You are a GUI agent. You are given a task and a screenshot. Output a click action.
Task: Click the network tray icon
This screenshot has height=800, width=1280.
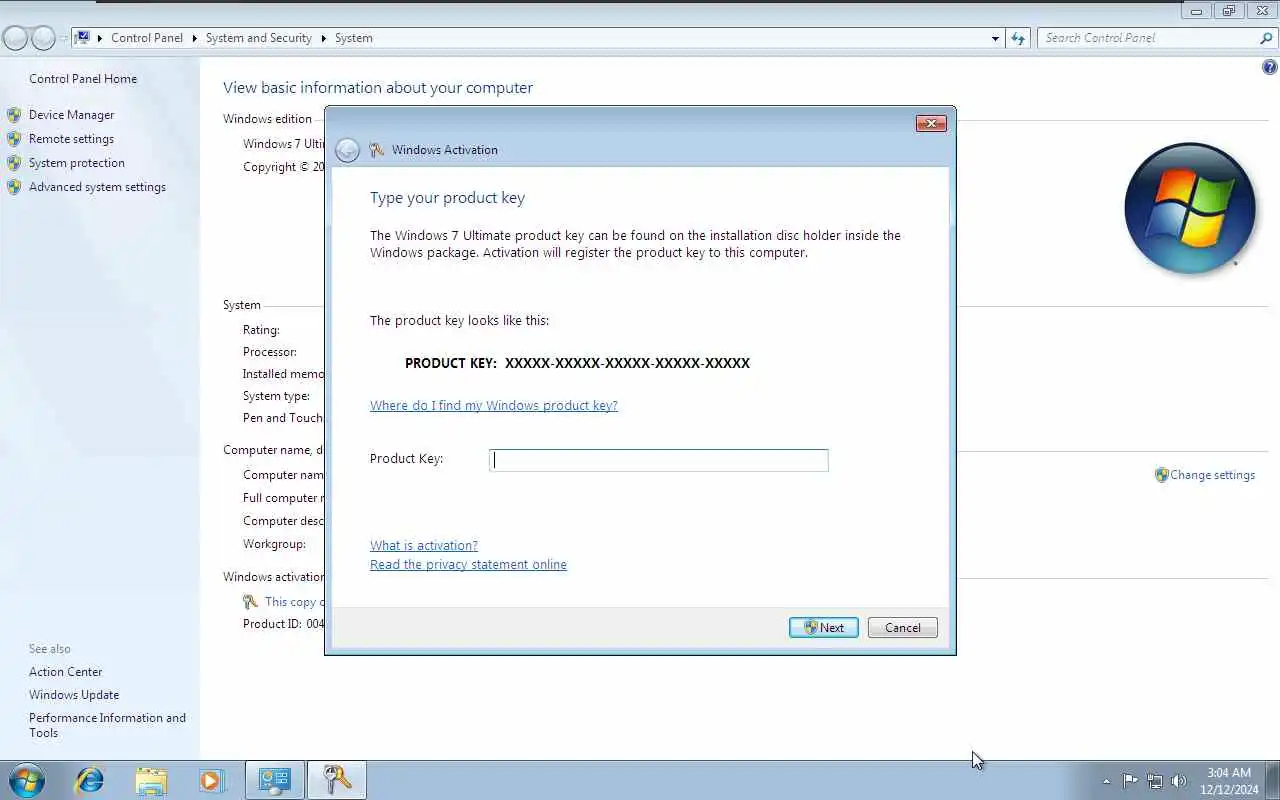pos(1155,781)
